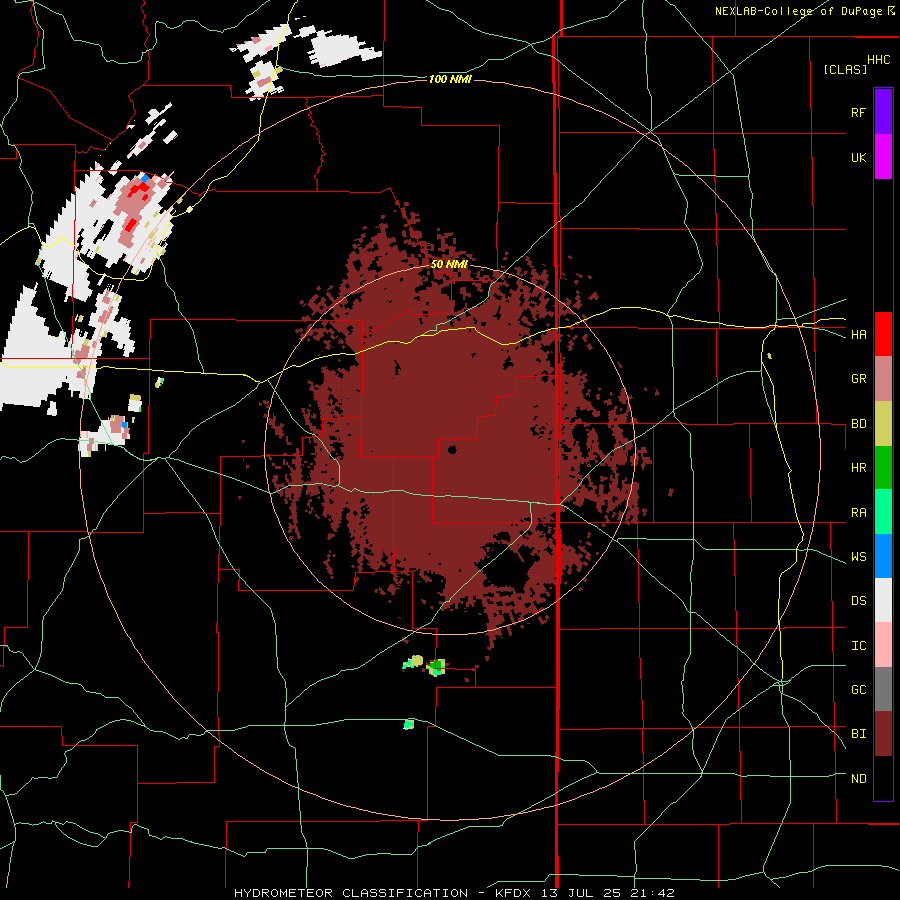
Task: Click the 'RA' legend label
Action: (858, 513)
